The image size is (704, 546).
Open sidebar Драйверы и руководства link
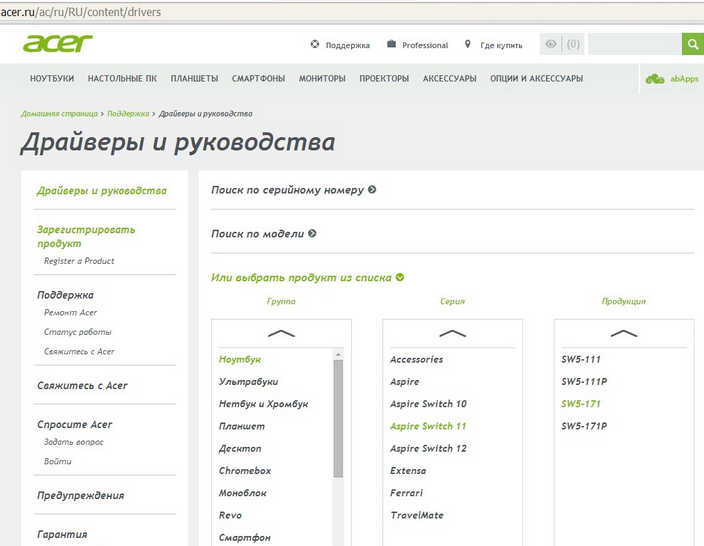[x=101, y=191]
